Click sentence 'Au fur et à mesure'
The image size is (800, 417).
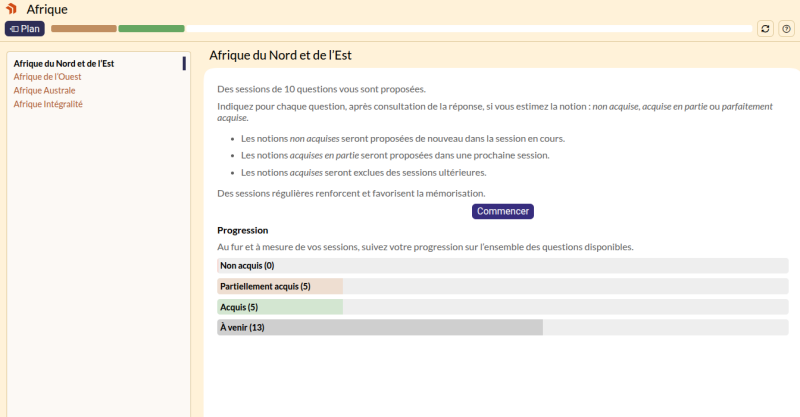tap(425, 247)
